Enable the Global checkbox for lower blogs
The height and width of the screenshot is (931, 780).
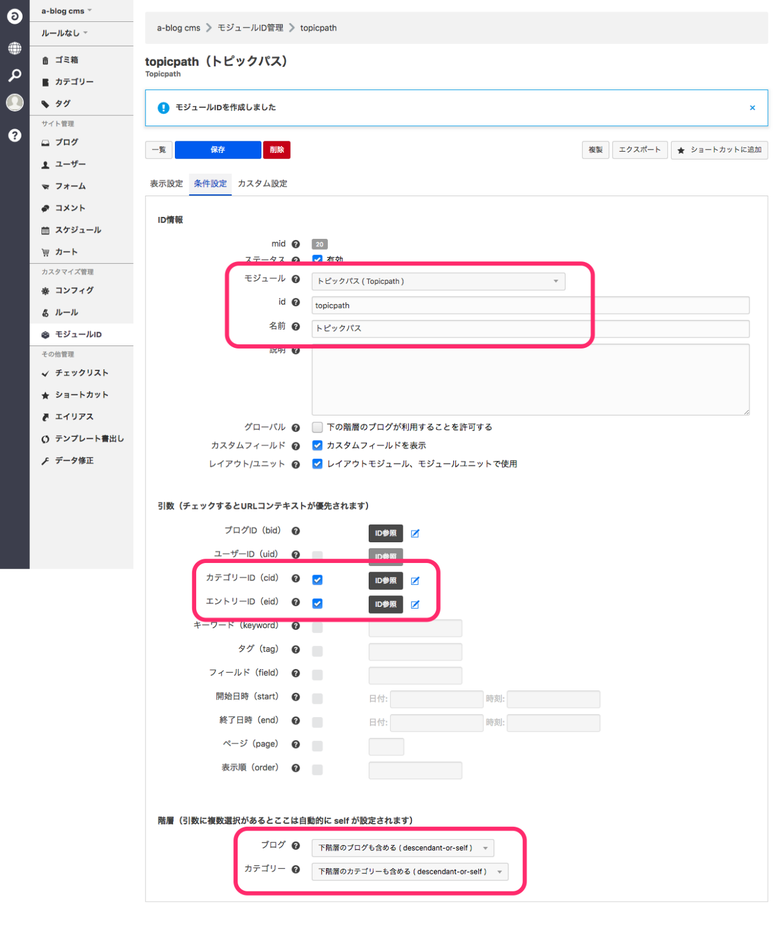[317, 427]
